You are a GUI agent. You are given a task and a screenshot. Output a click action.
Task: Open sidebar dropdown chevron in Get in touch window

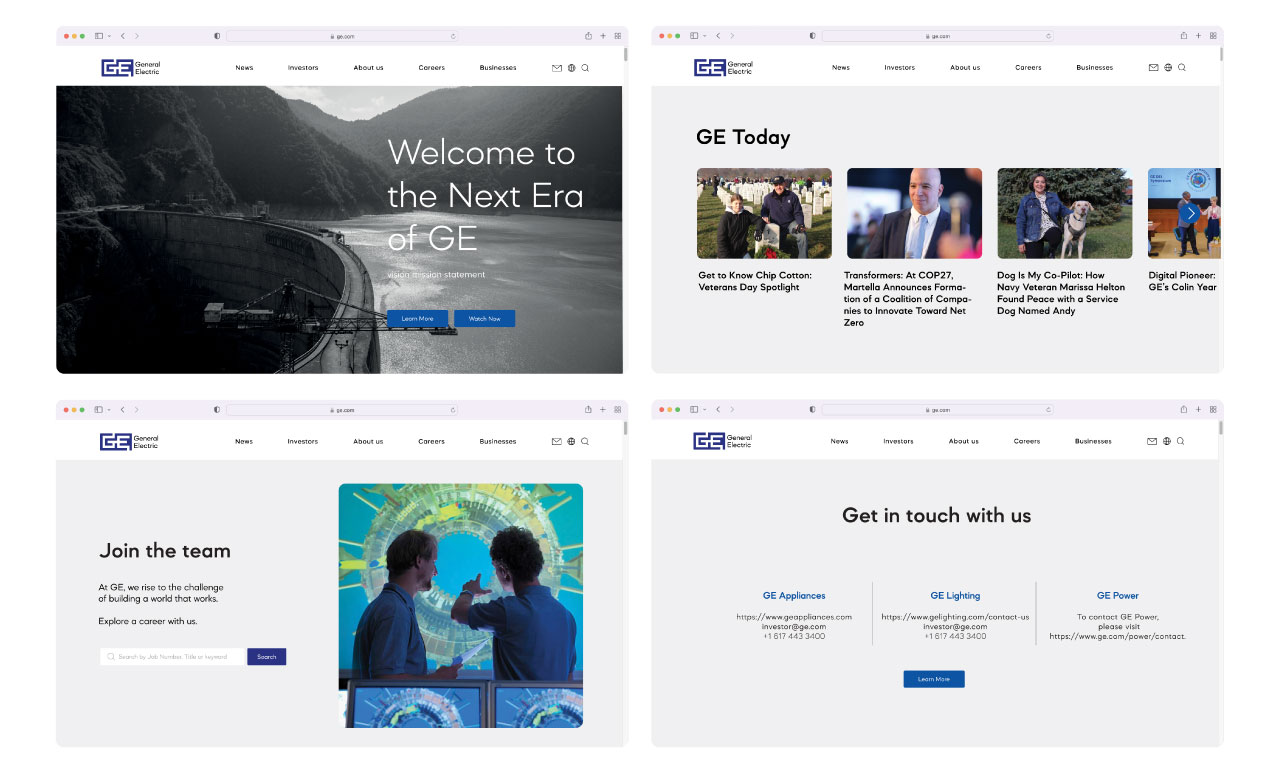coord(705,409)
